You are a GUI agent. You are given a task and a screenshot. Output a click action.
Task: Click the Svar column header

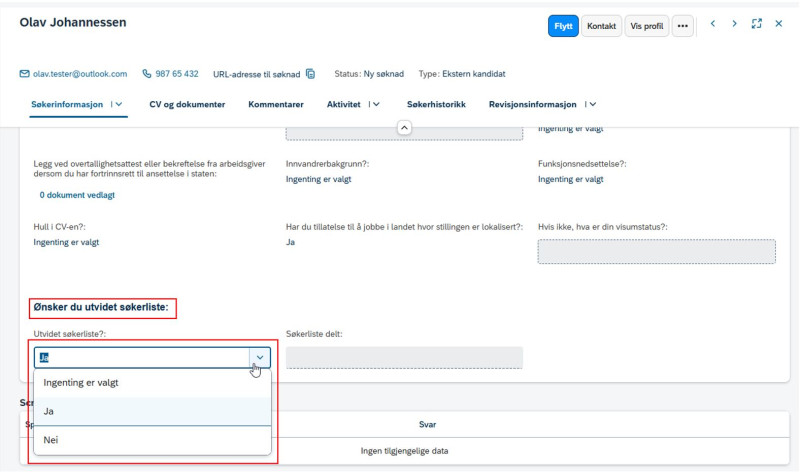(x=428, y=424)
